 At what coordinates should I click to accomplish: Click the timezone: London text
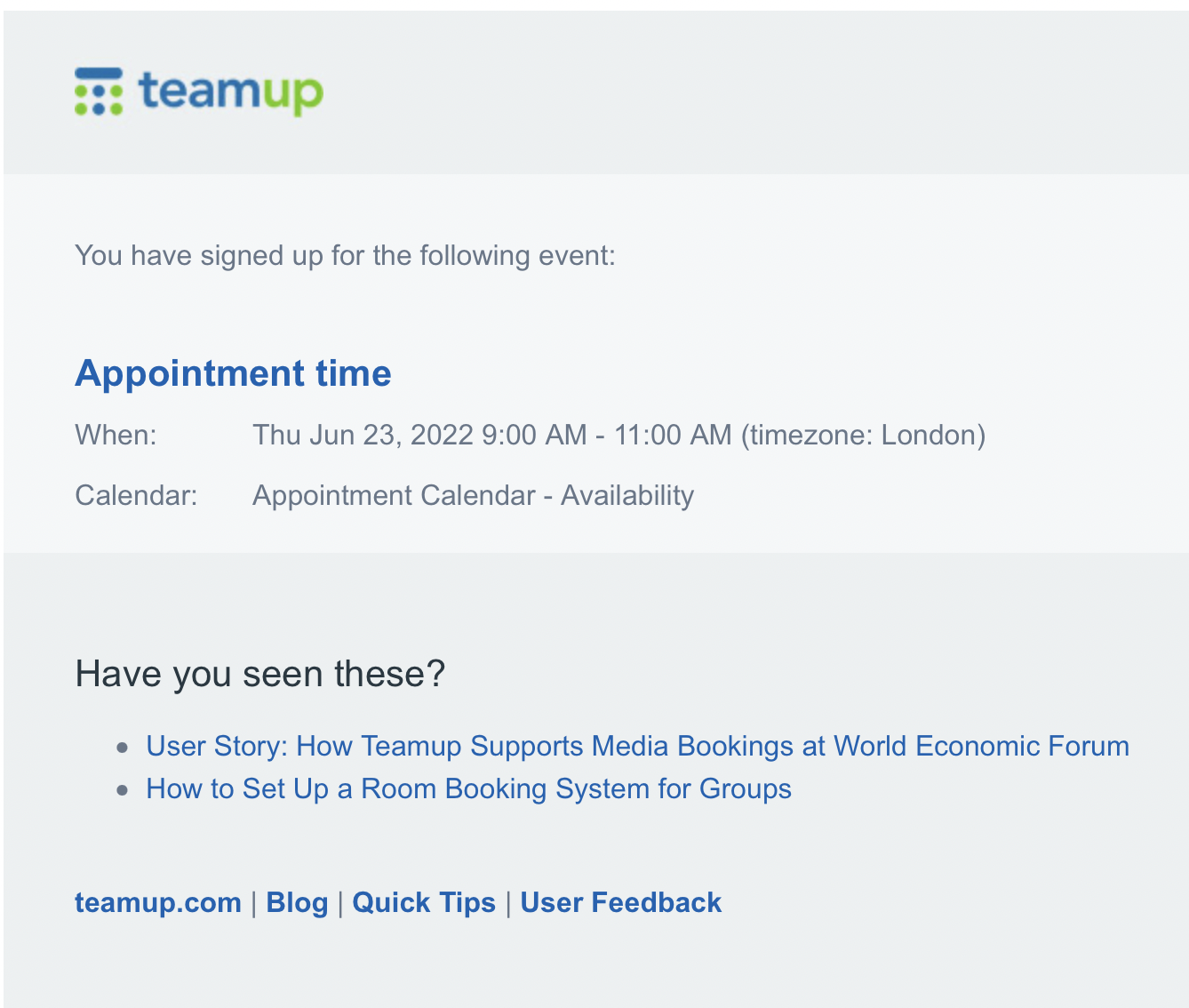click(x=863, y=435)
